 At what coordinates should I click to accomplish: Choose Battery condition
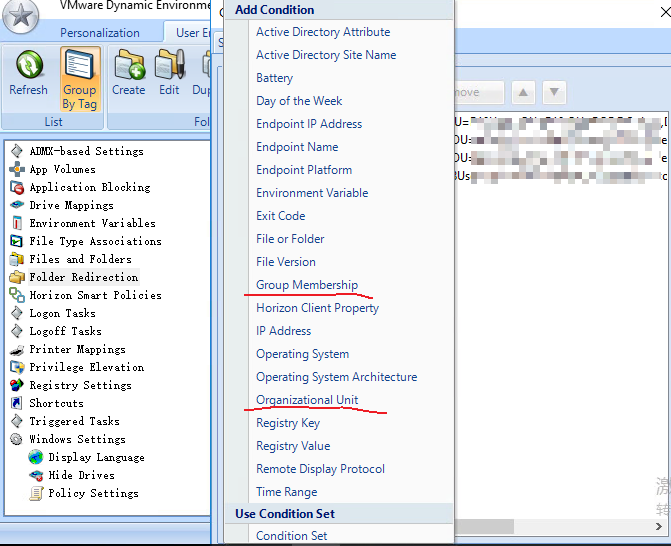pyautogui.click(x=274, y=78)
